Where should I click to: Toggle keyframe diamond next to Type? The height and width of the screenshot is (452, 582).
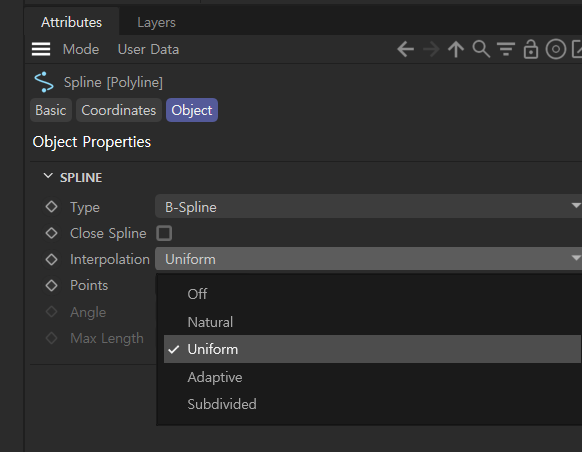click(51, 207)
